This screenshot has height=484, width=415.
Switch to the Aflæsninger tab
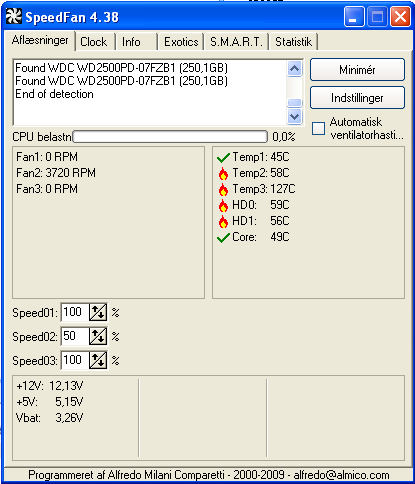[x=40, y=40]
